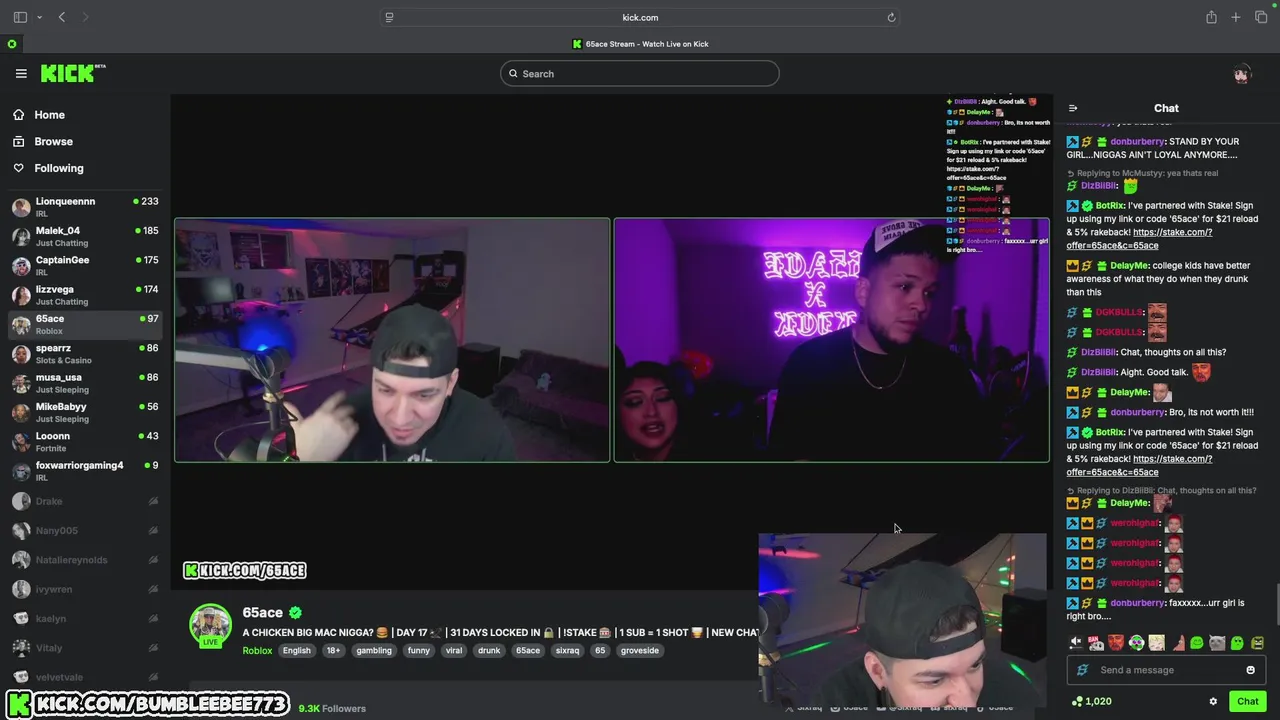Click the pinned Kick tab icon
1280x720 pixels.
click(12, 44)
